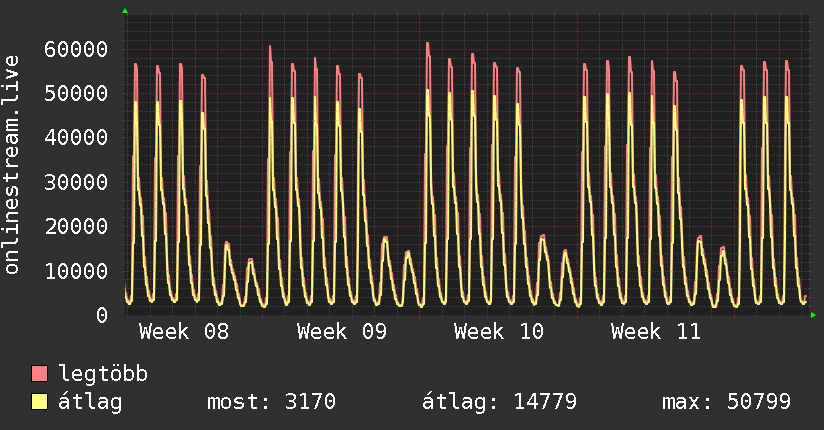The width and height of the screenshot is (824, 430).
Task: Click the red legtöbb legend swatch
Action: tap(40, 374)
